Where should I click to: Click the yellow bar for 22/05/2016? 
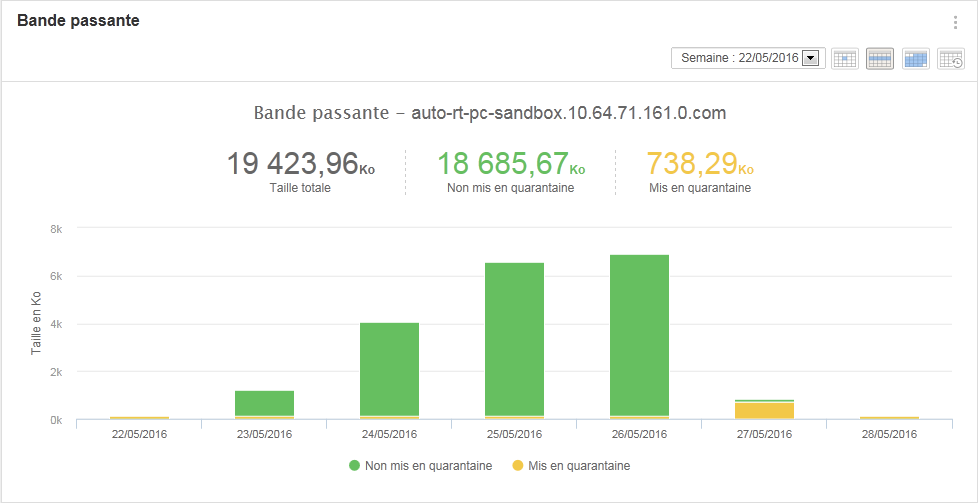point(139,418)
